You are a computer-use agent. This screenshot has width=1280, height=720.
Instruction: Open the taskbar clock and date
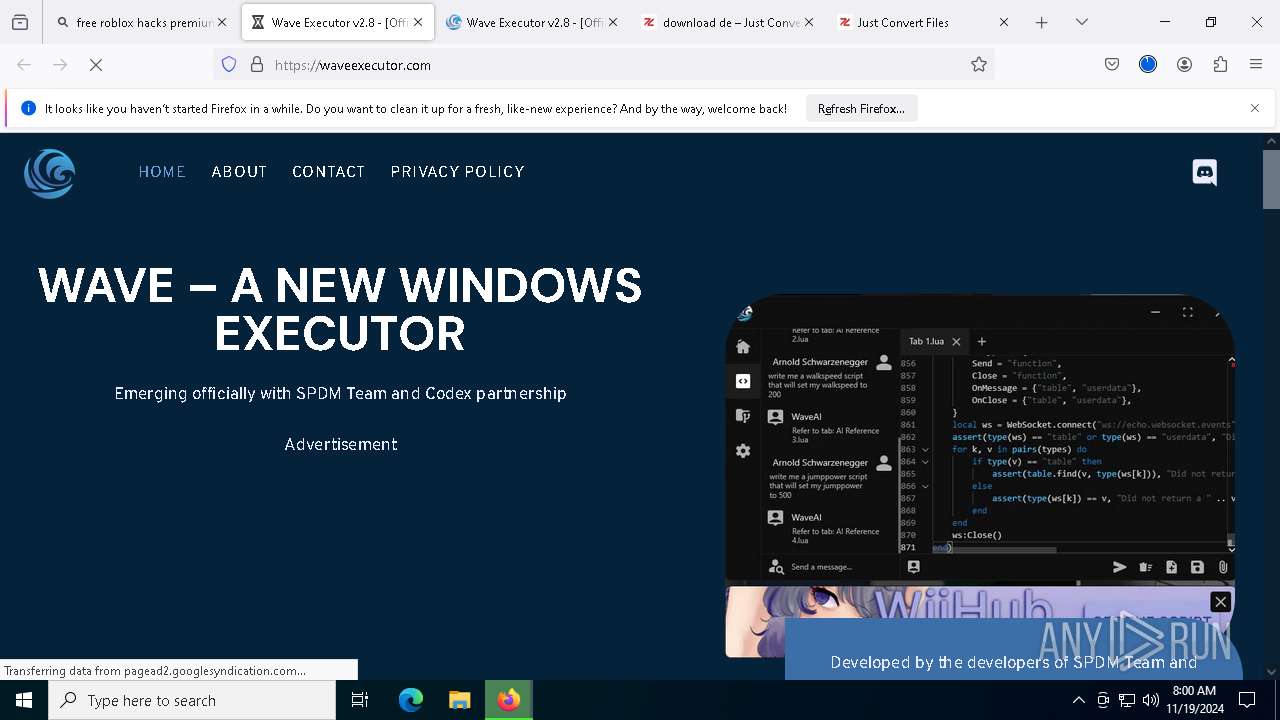(1194, 700)
